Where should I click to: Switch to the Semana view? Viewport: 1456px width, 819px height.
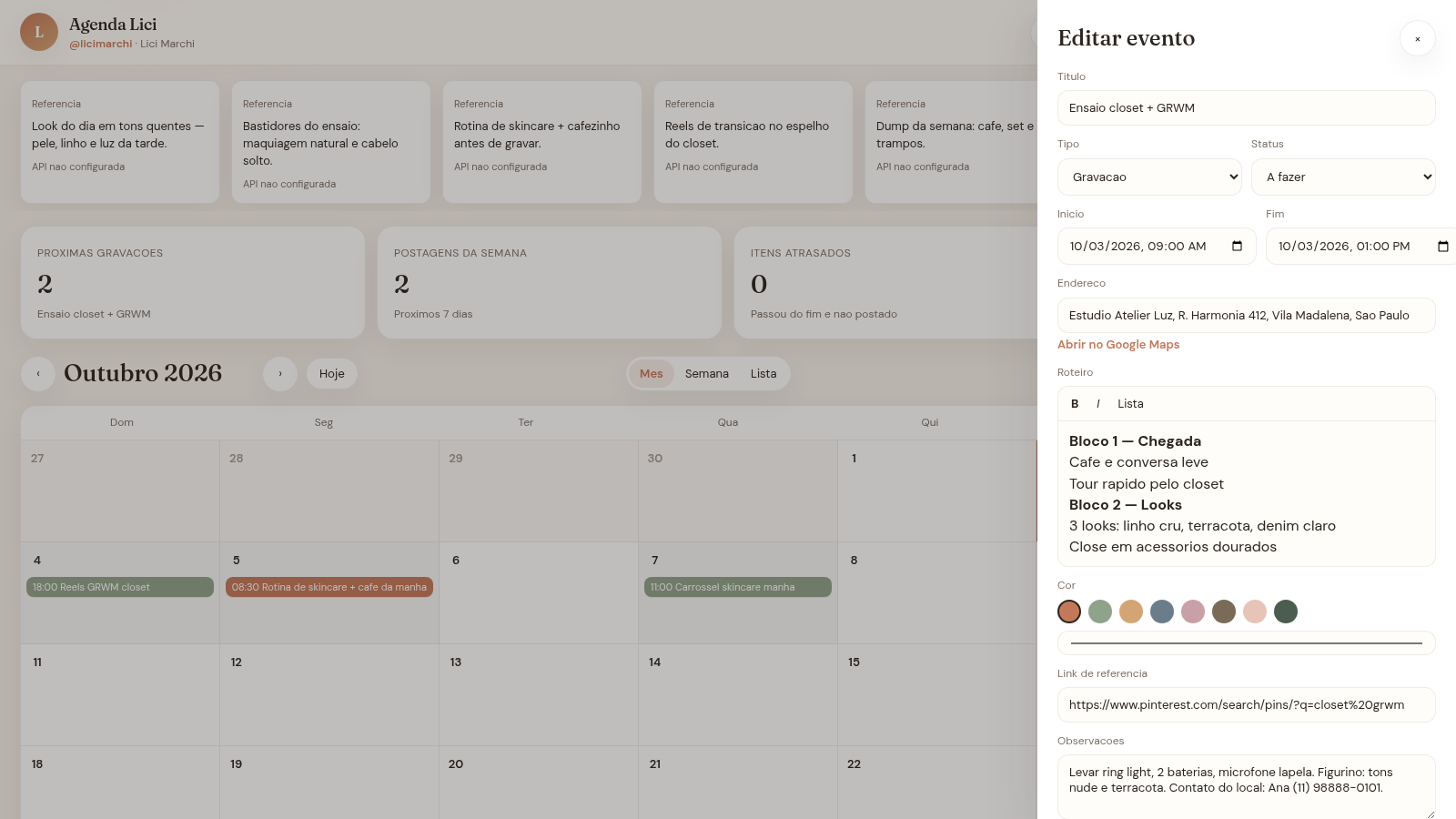707,374
